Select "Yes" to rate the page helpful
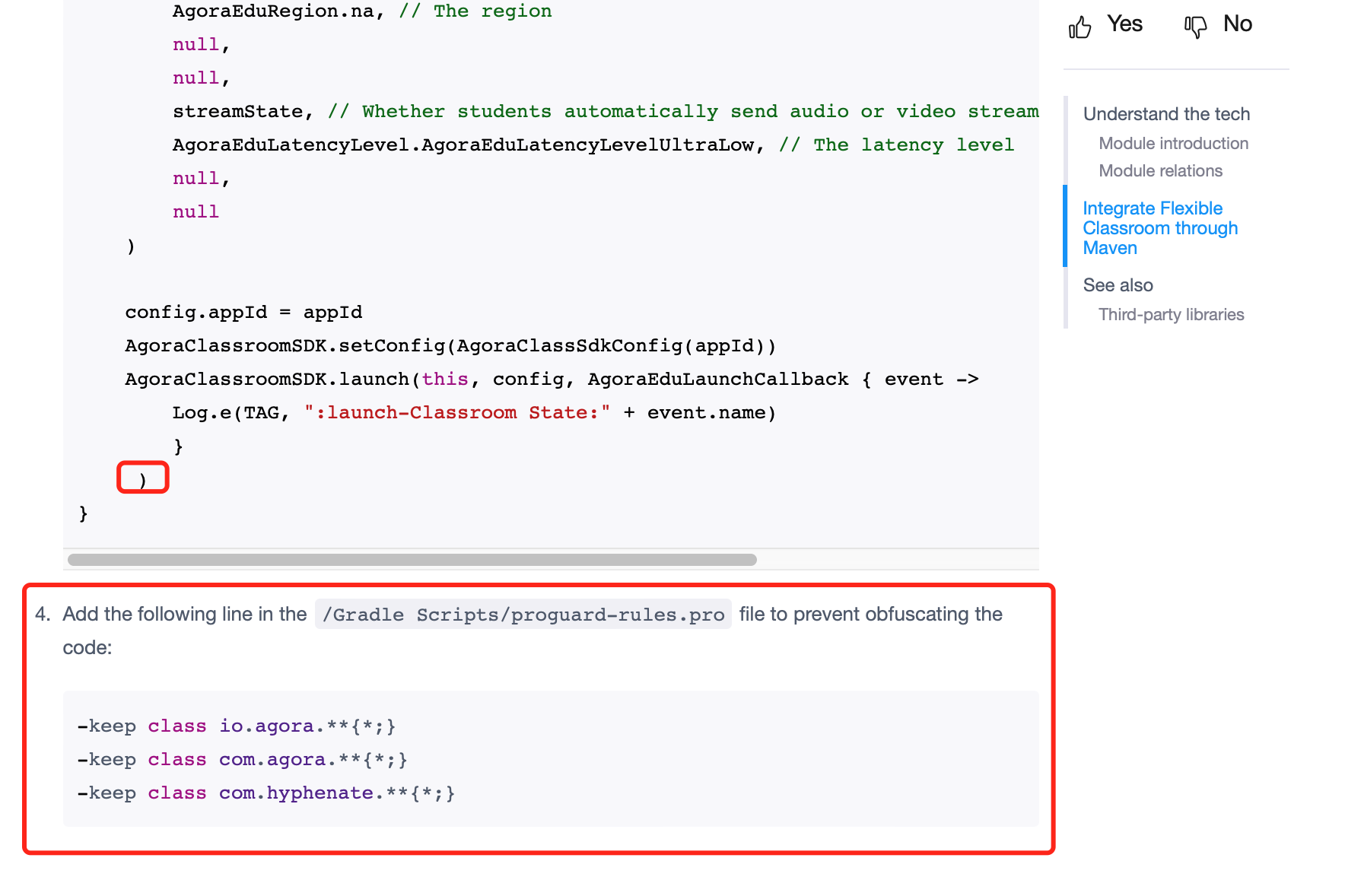 click(1124, 24)
